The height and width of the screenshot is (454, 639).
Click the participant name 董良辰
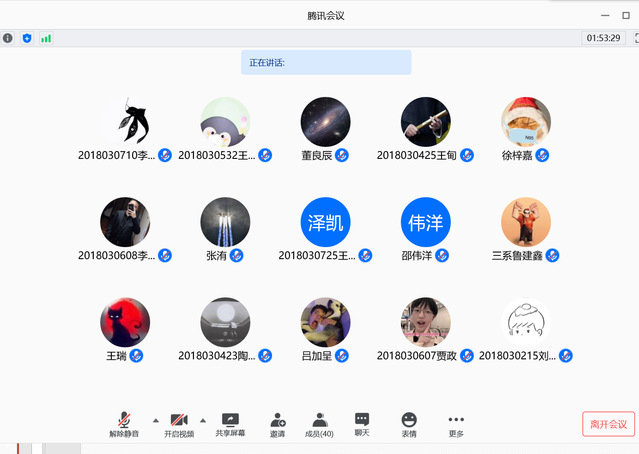coord(316,155)
